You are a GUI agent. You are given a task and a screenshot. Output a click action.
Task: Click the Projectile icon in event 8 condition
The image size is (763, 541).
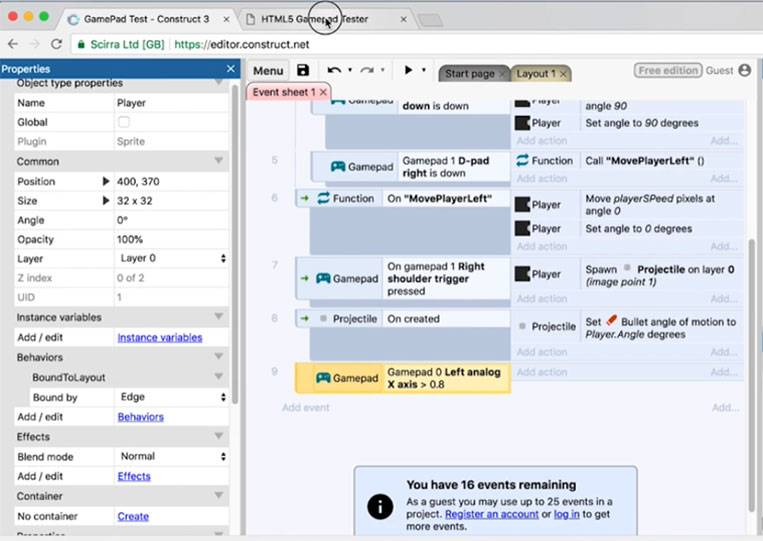pos(323,319)
